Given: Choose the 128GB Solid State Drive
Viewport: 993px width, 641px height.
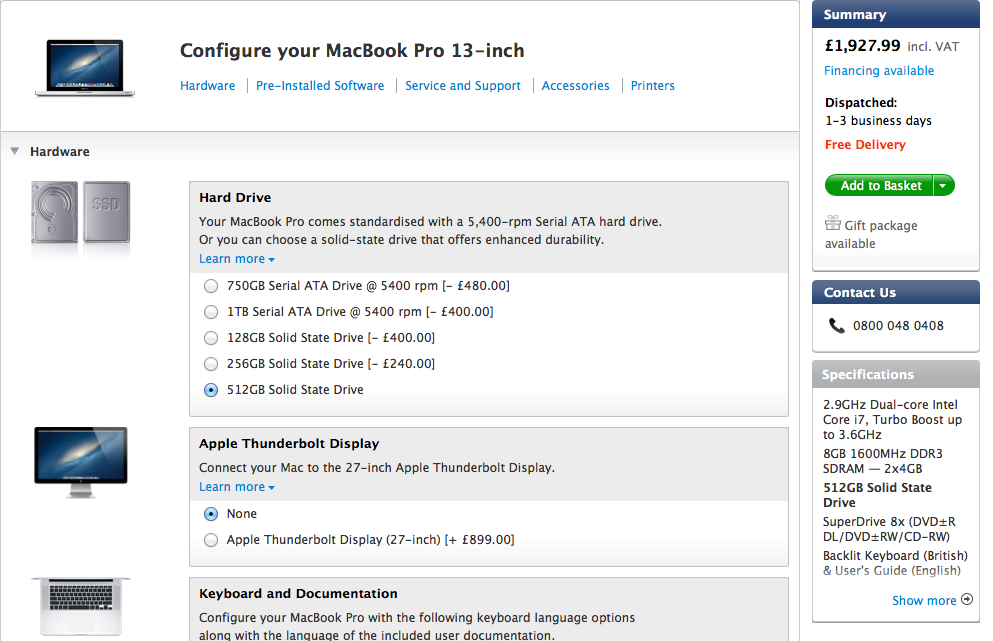Looking at the screenshot, I should tap(211, 338).
